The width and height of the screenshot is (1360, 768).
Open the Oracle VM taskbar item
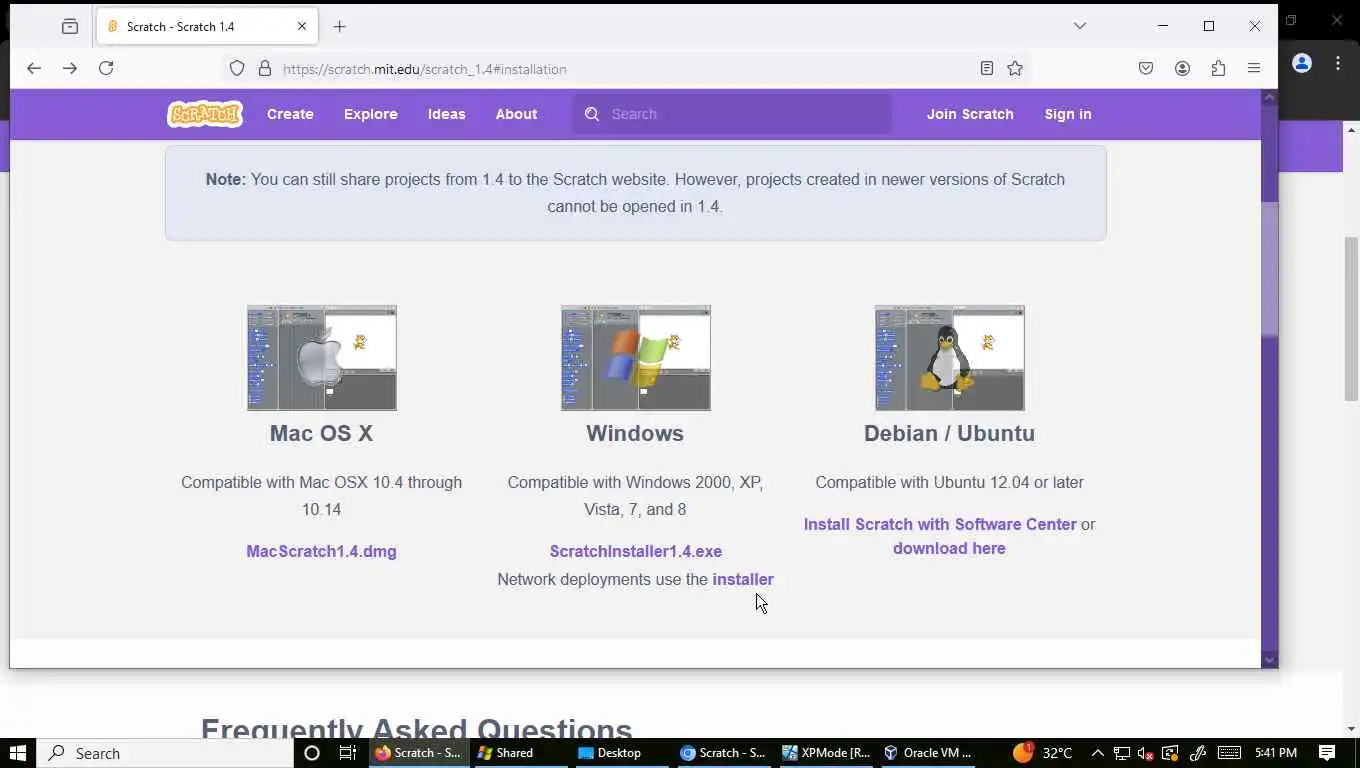coord(928,753)
